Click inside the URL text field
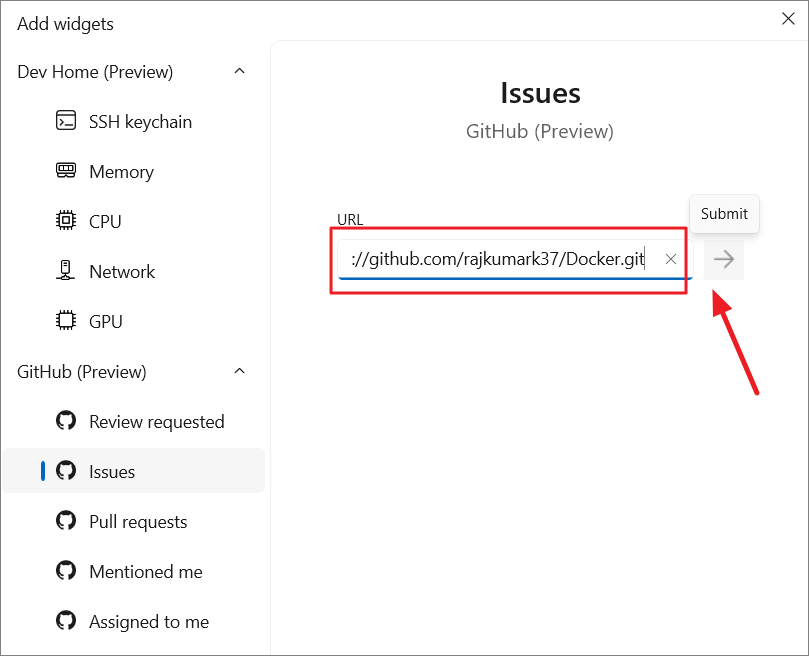Screen dimensions: 809x656 [500, 258]
